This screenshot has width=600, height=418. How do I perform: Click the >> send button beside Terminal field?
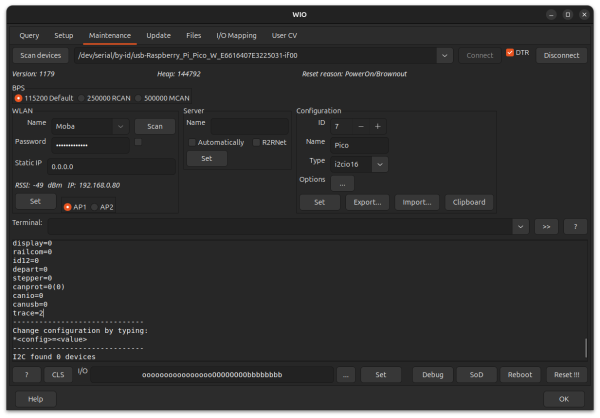[546, 226]
